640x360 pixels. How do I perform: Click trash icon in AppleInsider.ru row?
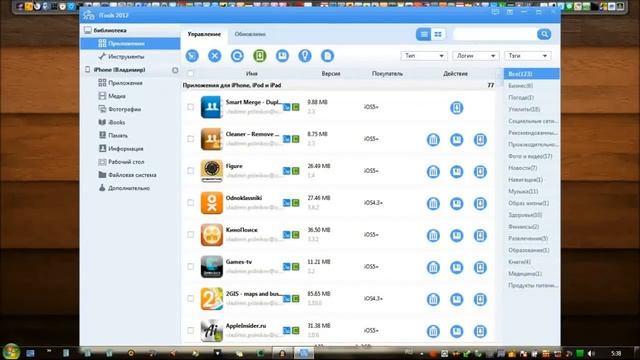pos(433,331)
